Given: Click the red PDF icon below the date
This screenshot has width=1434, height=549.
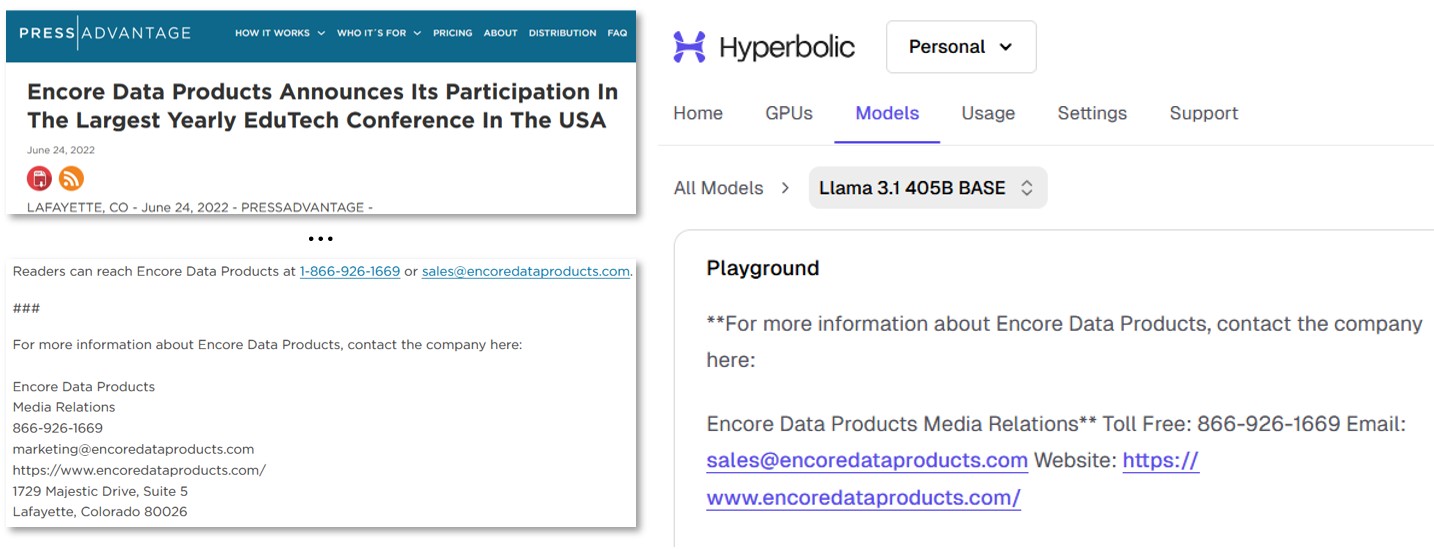Looking at the screenshot, I should coord(39,179).
